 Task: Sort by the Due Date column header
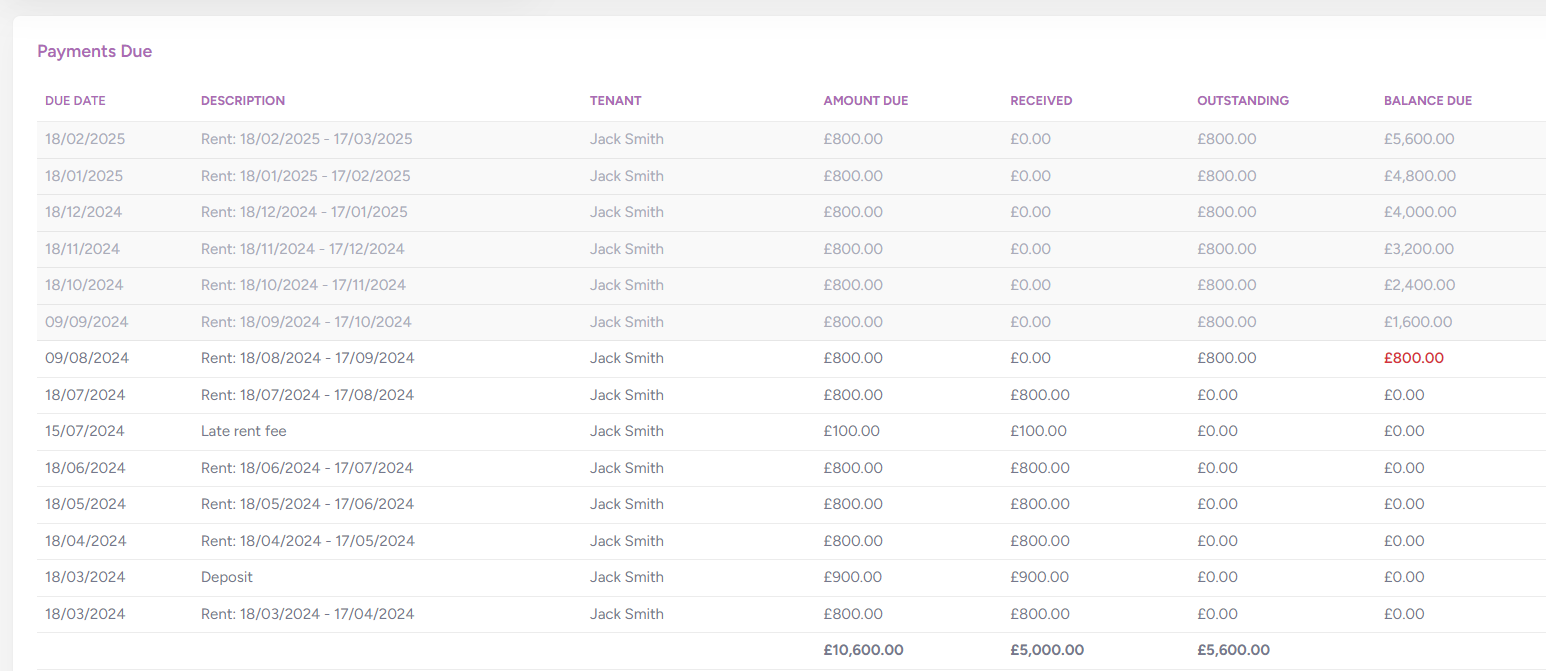[75, 101]
